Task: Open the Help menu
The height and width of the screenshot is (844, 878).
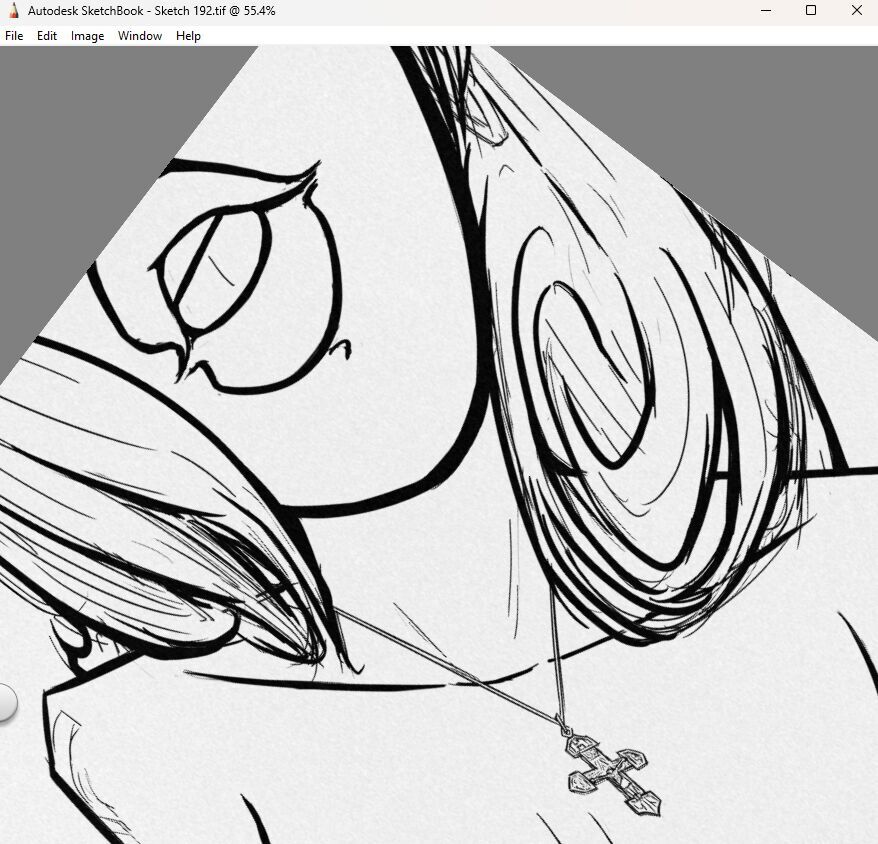Action: click(x=188, y=36)
